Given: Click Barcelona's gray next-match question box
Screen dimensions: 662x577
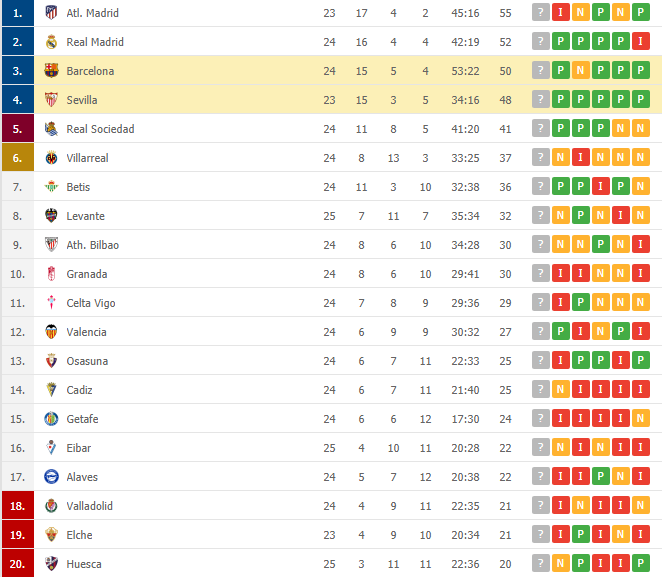Looking at the screenshot, I should click(x=541, y=71).
